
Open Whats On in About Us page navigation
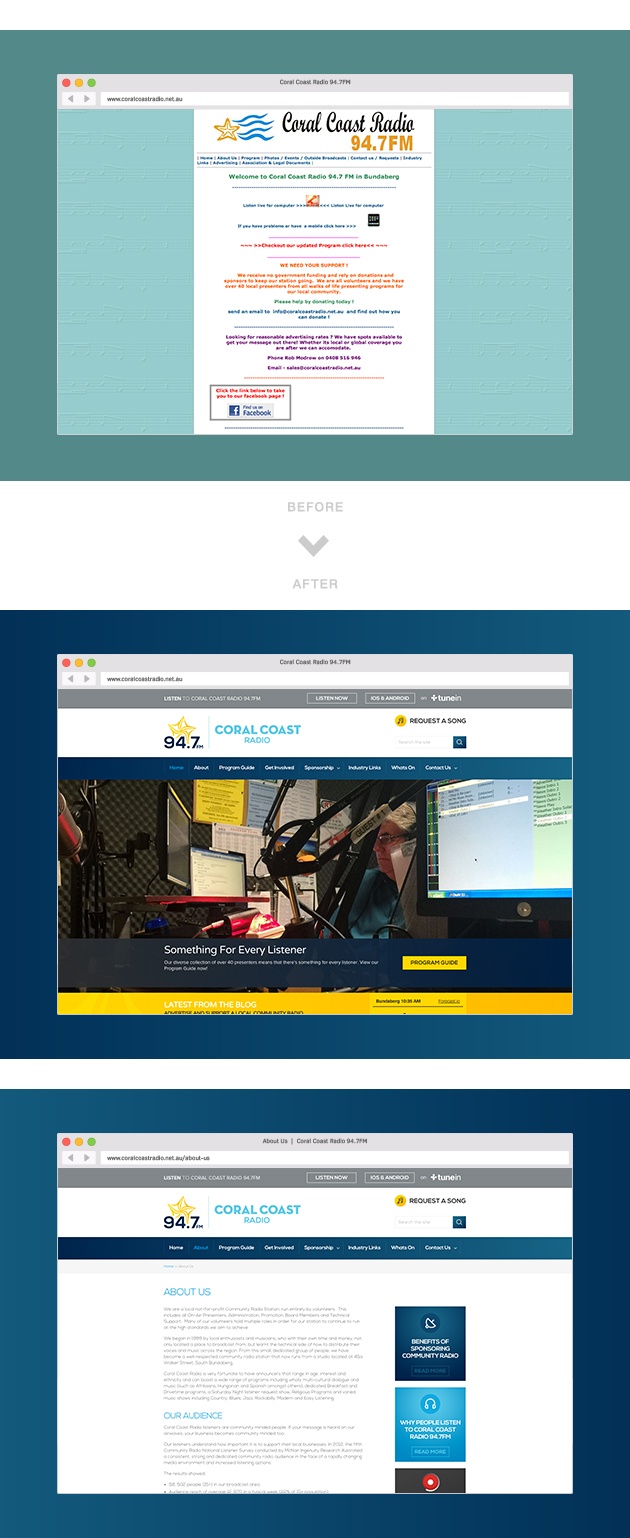[x=403, y=1248]
